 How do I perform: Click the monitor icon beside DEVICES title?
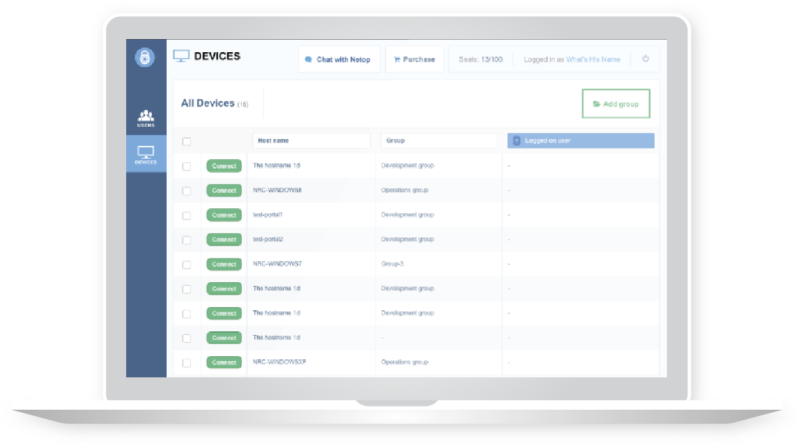click(x=181, y=56)
